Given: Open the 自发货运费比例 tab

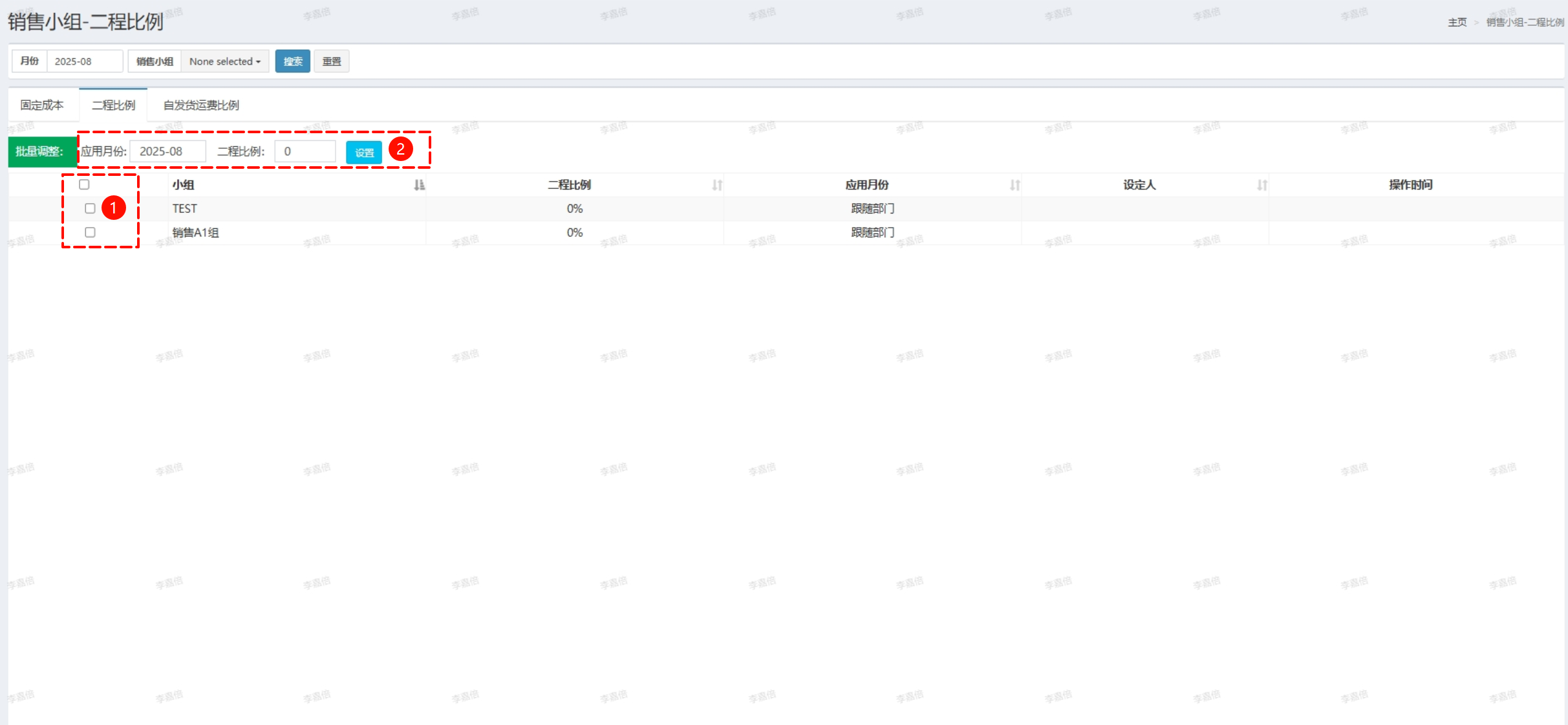Looking at the screenshot, I should click(201, 105).
